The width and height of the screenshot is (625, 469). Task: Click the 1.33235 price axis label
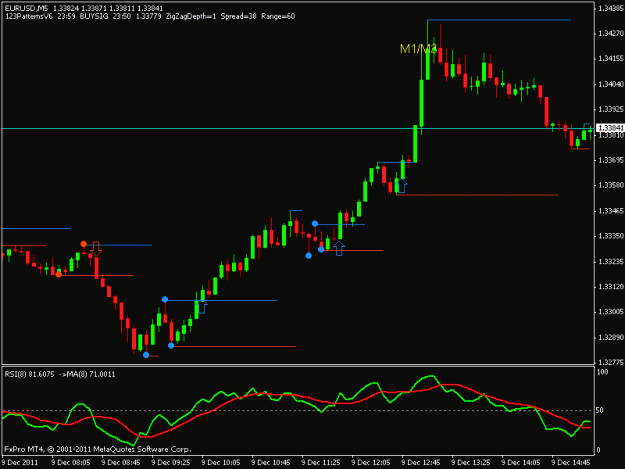pyautogui.click(x=611, y=261)
